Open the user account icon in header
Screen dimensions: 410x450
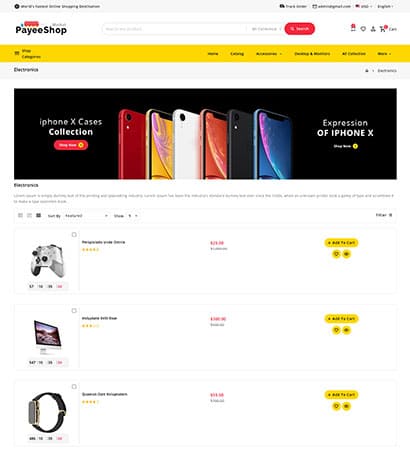(x=373, y=29)
